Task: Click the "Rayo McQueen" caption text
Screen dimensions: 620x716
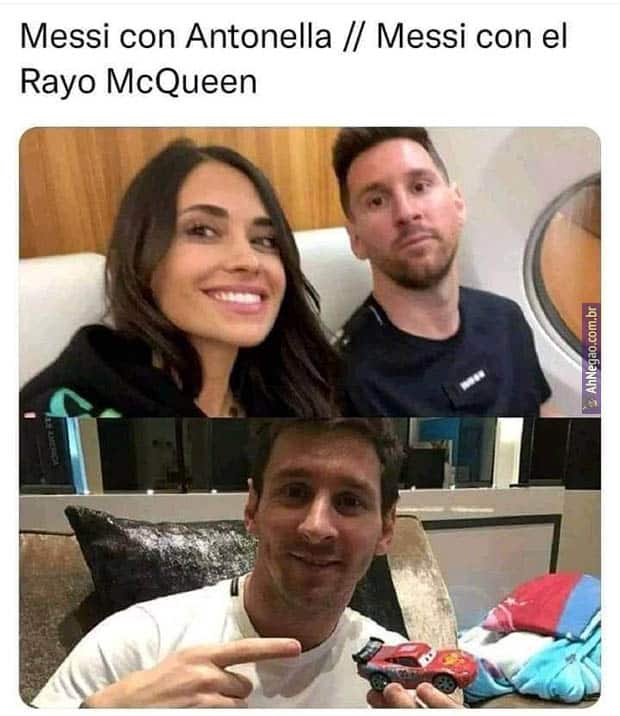Action: pyautogui.click(x=138, y=82)
